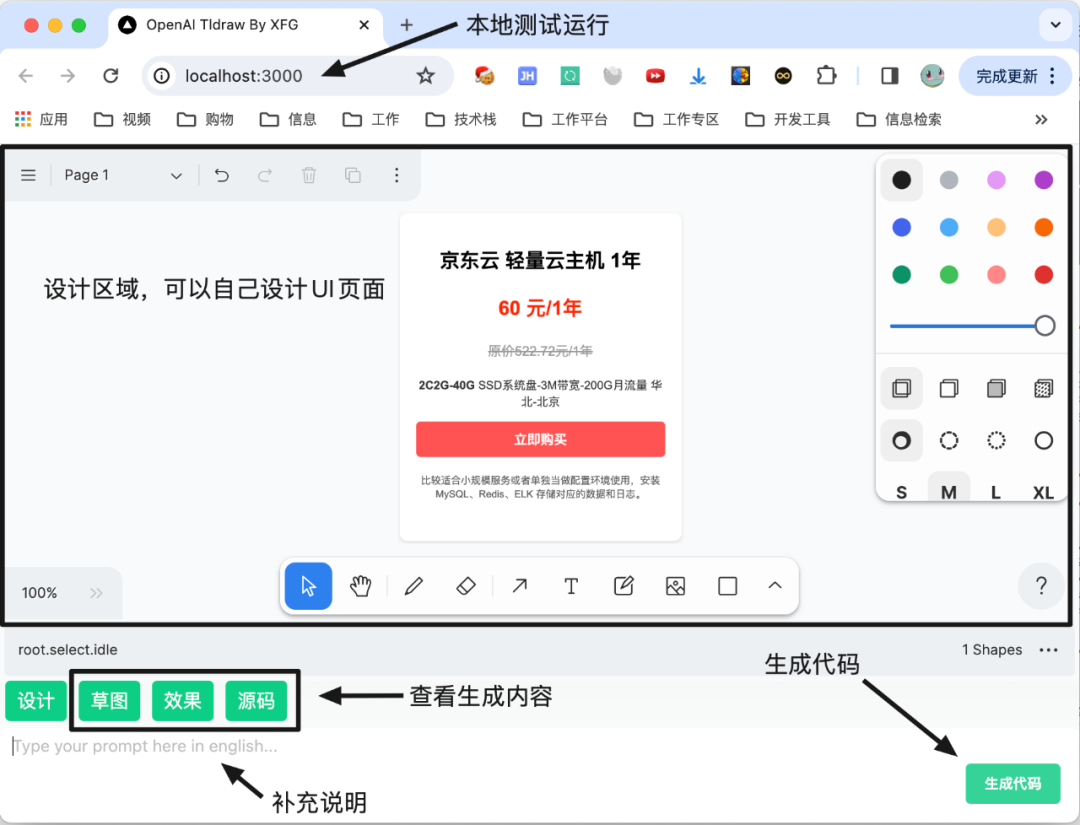
Task: Switch to the 草图 tab
Action: 110,701
